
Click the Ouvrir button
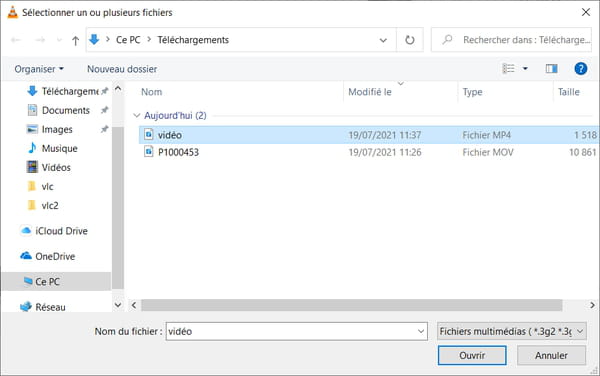tap(472, 356)
